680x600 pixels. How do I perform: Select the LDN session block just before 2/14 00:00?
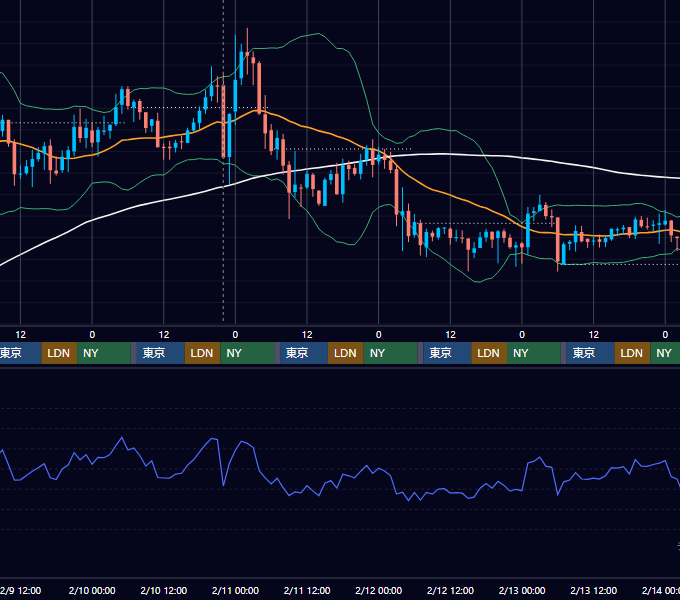click(632, 353)
